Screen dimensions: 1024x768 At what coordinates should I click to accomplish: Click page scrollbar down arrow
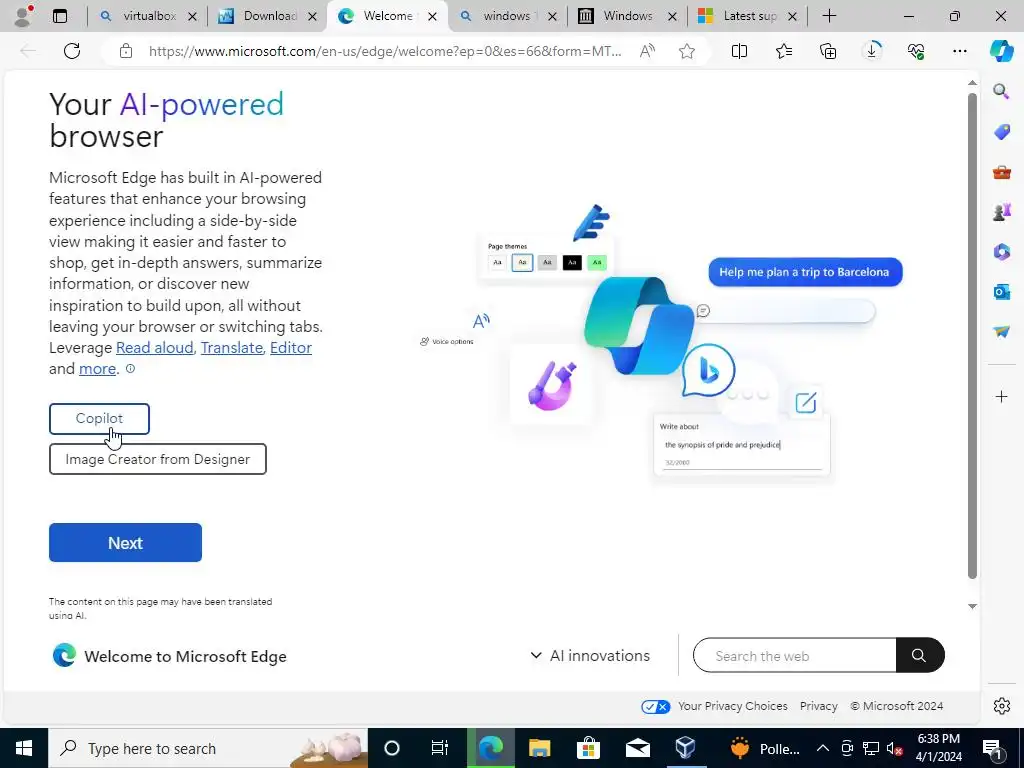point(972,606)
